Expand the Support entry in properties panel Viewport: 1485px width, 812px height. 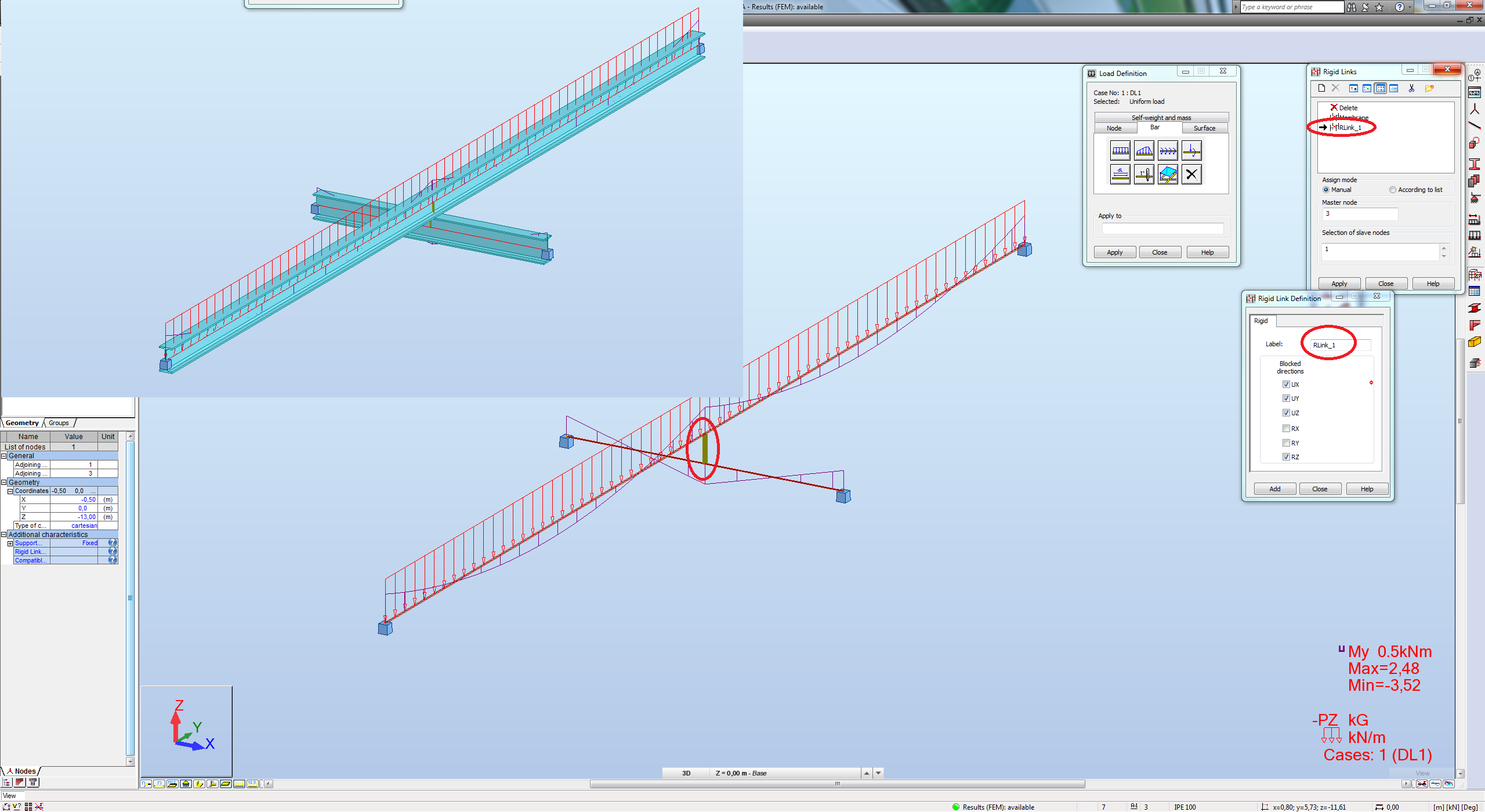tap(9, 543)
